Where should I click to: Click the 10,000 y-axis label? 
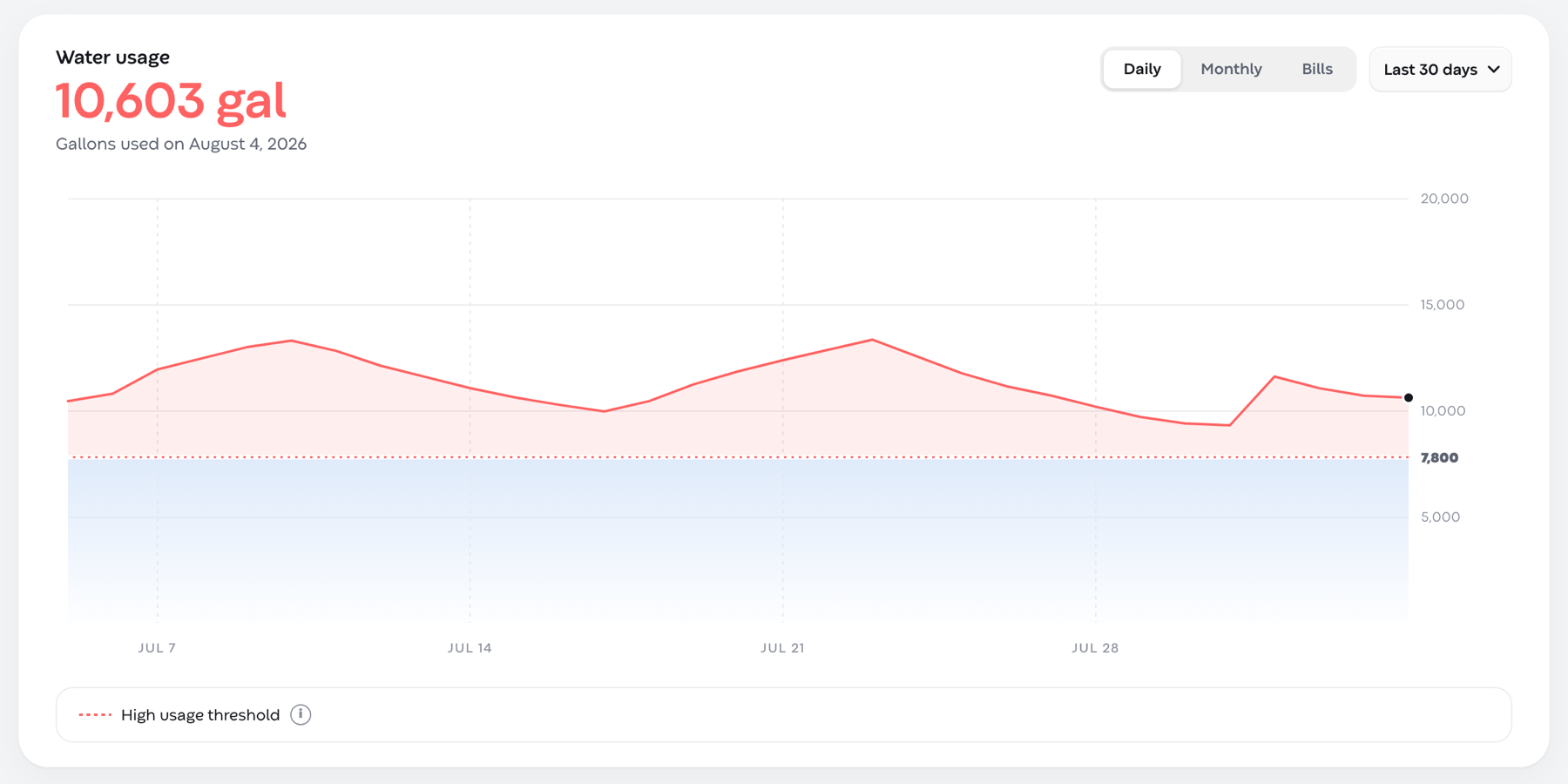click(1443, 411)
